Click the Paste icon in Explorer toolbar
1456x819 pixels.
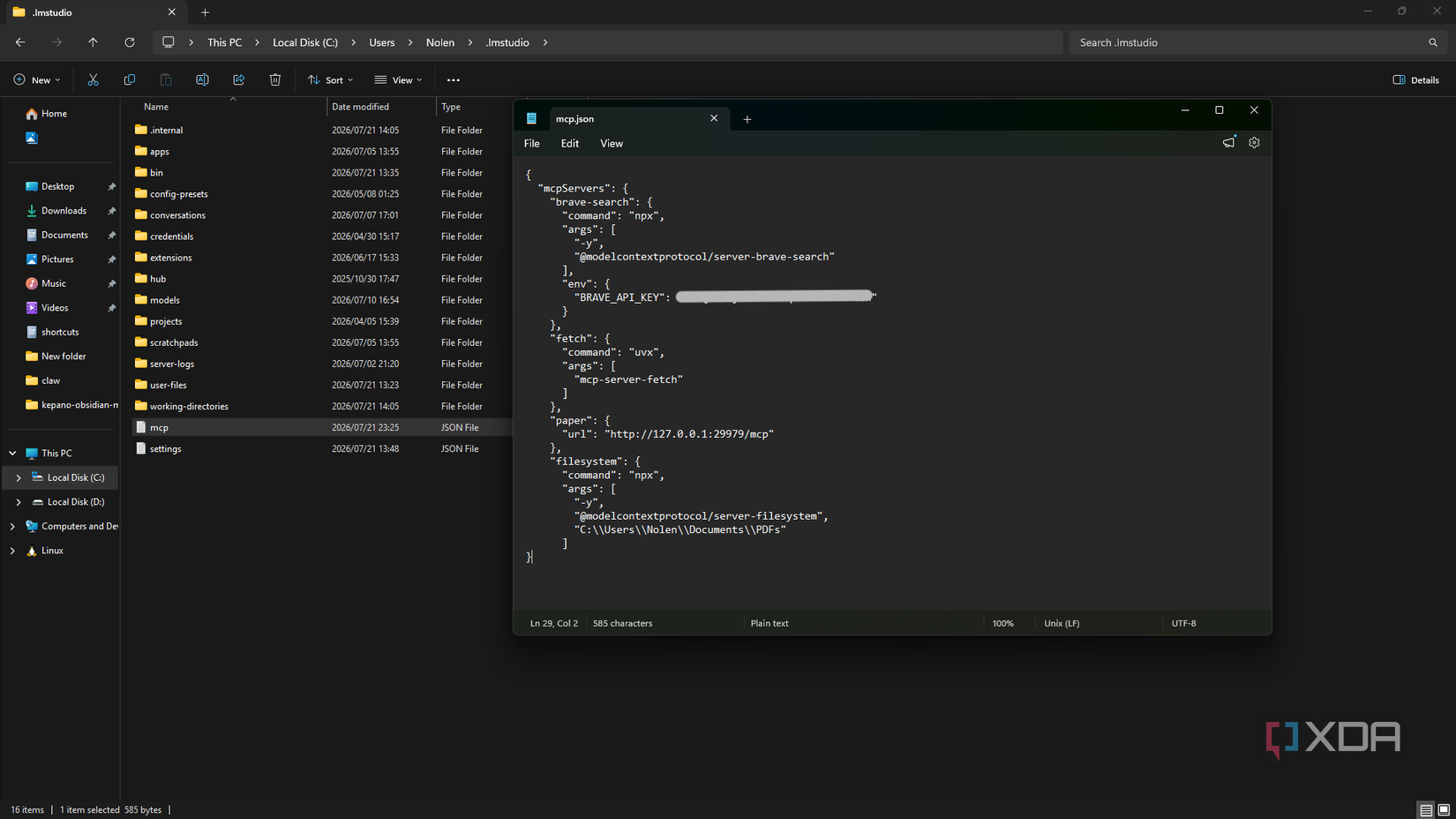click(166, 79)
